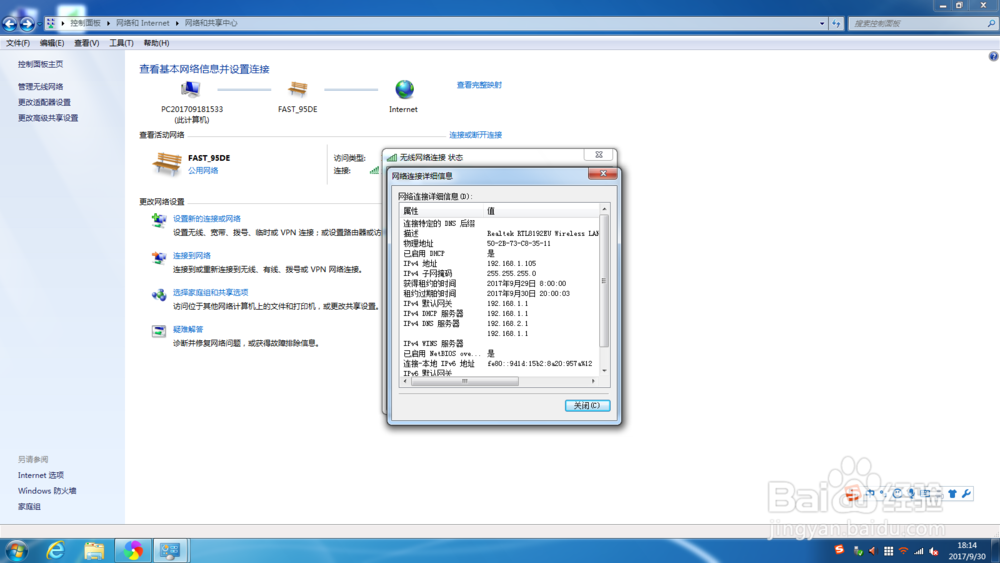The width and height of the screenshot is (1000, 563).
Task: Open the 文件(F) menu
Action: coord(18,43)
